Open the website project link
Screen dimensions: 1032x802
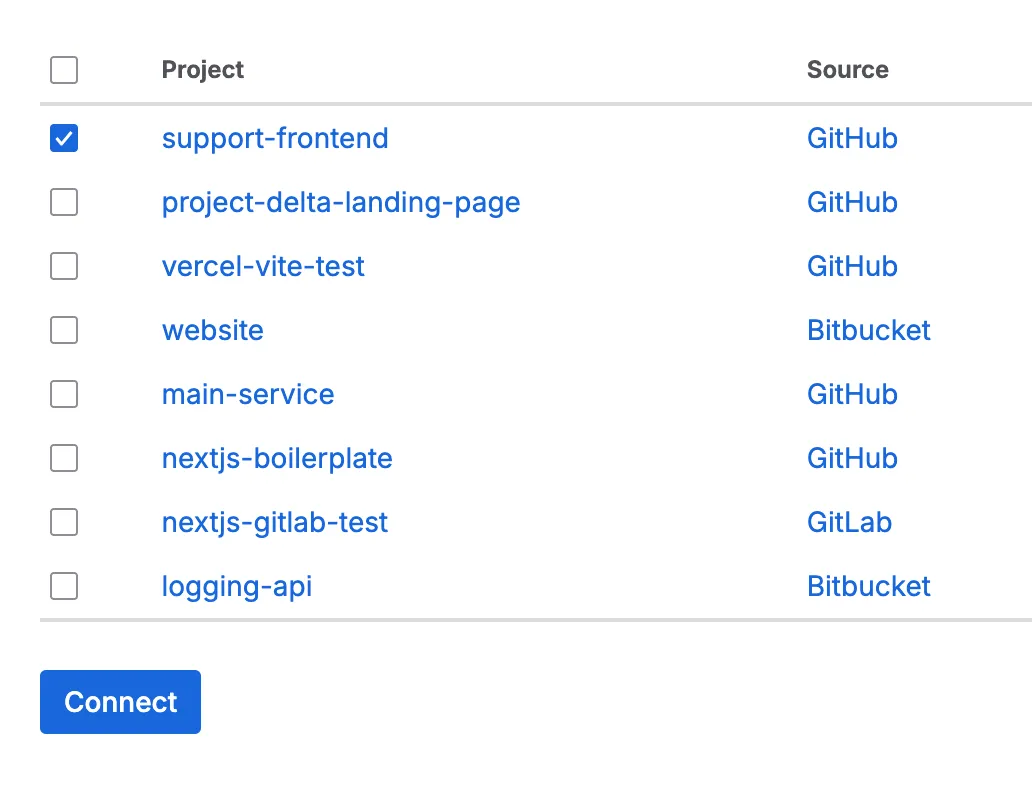point(212,330)
